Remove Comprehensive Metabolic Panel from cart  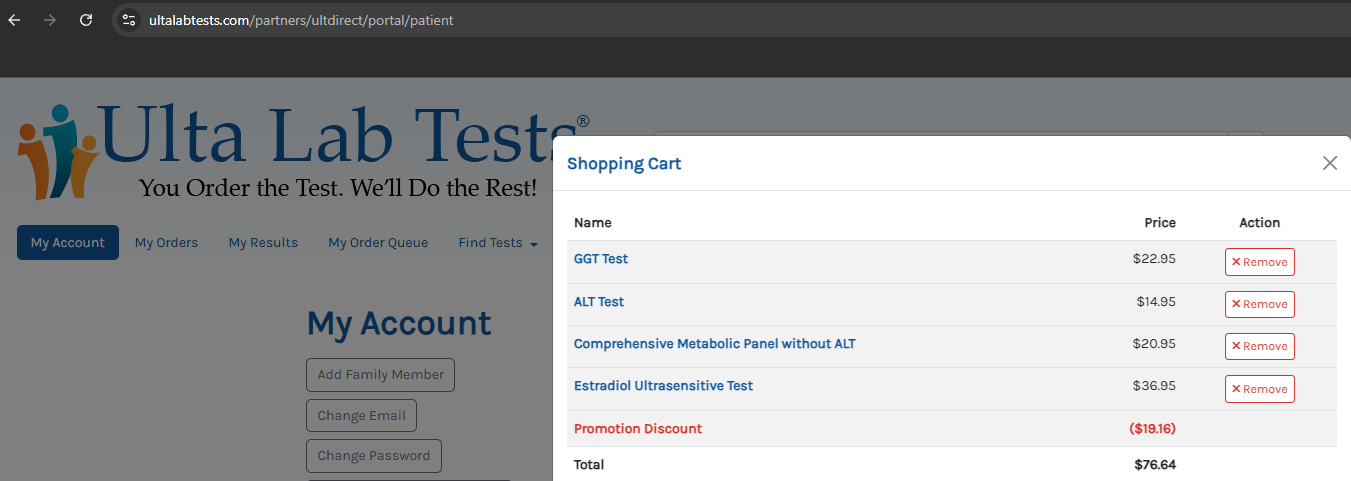point(1259,346)
